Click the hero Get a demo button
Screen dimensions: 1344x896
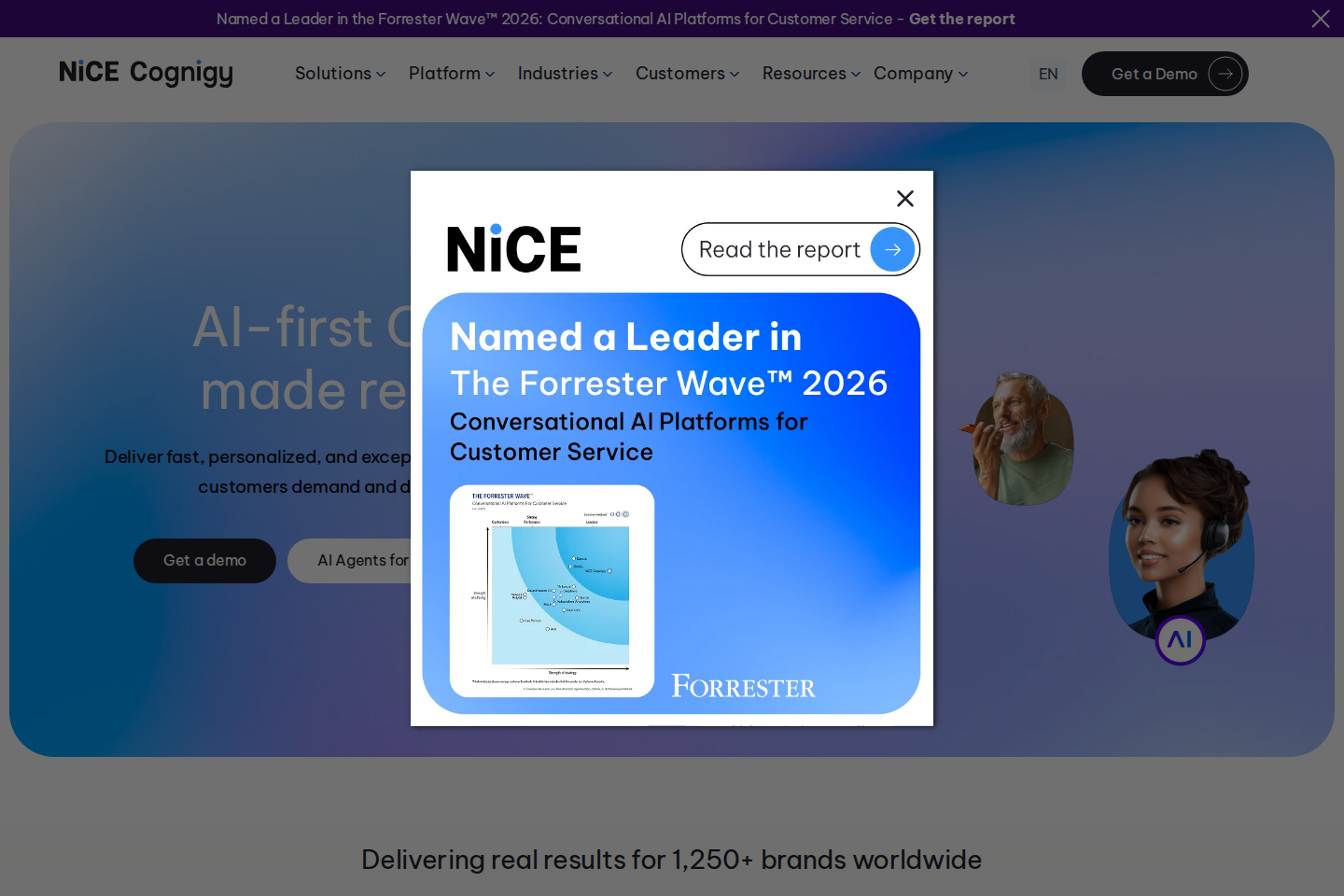point(204,561)
